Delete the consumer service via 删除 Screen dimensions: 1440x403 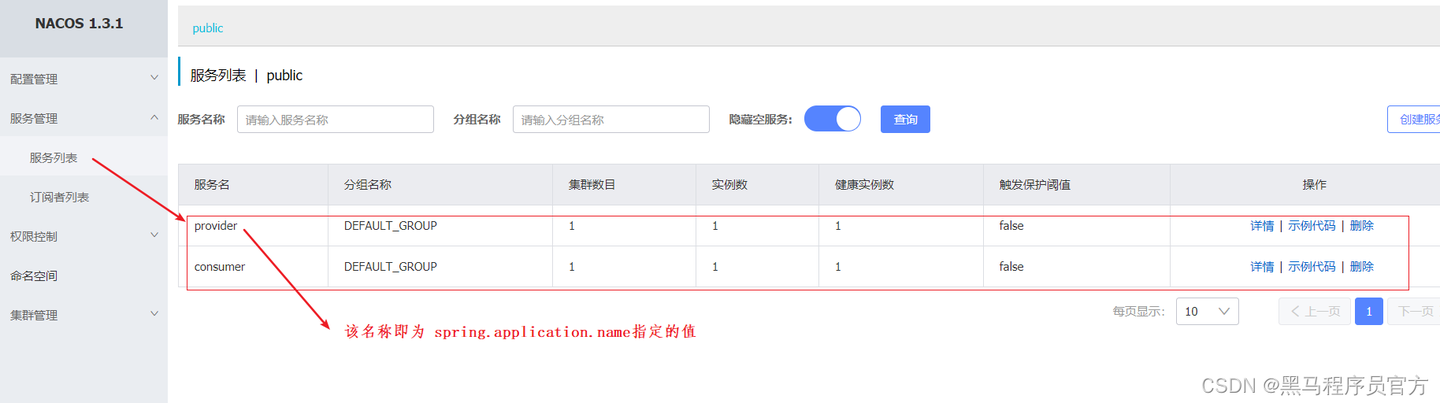[1361, 267]
